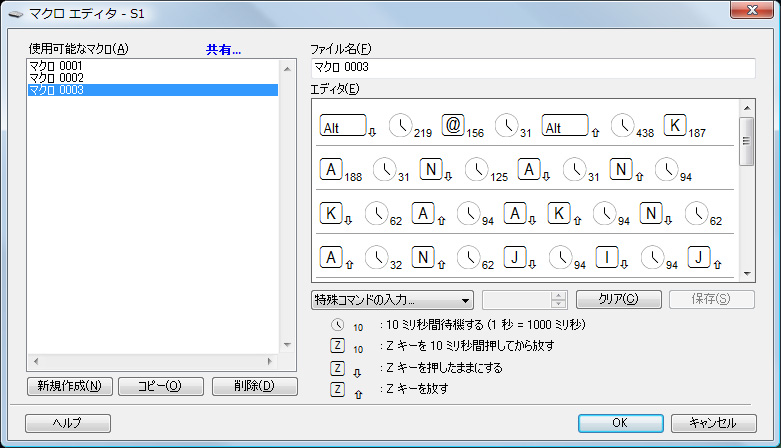Click in the ファイル名 text field

tap(532, 68)
